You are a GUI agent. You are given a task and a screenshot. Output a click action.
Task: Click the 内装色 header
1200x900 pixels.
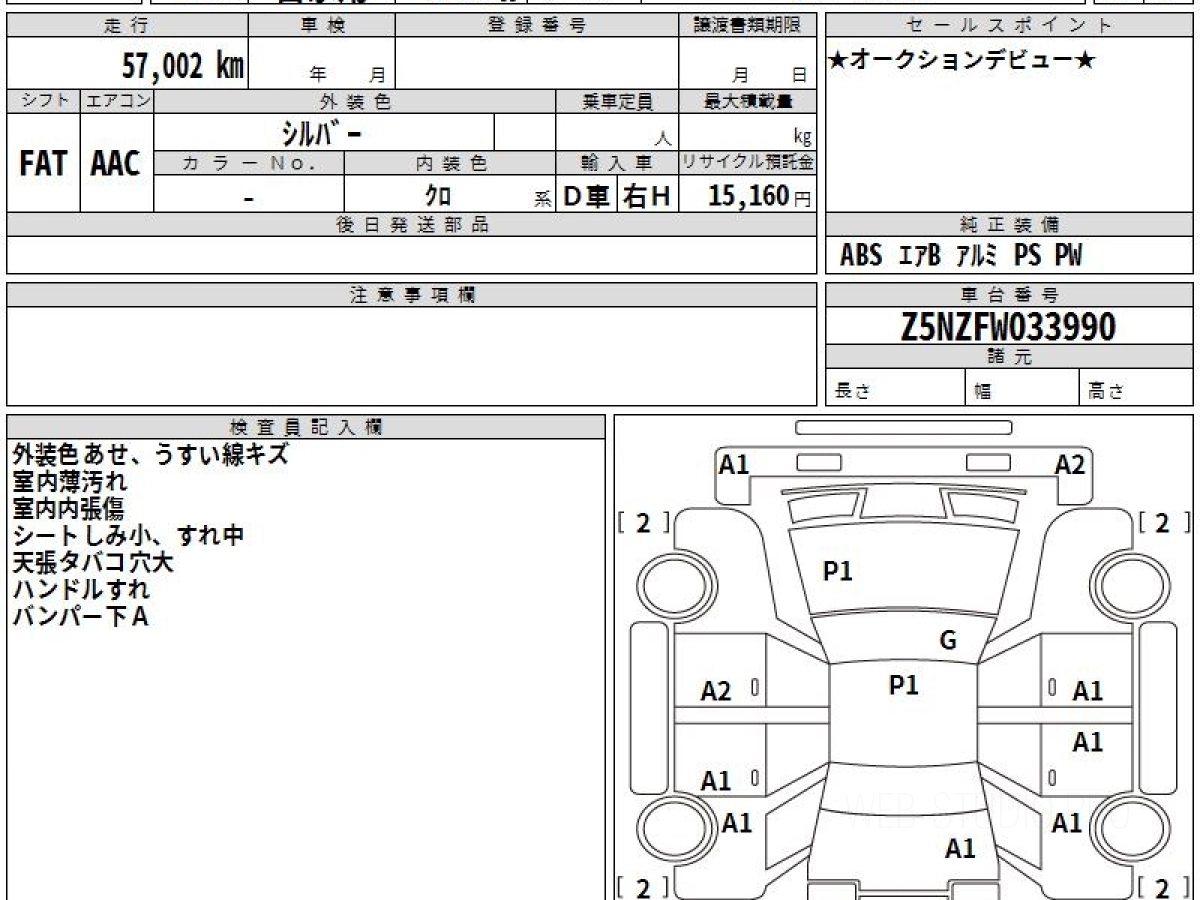point(450,164)
